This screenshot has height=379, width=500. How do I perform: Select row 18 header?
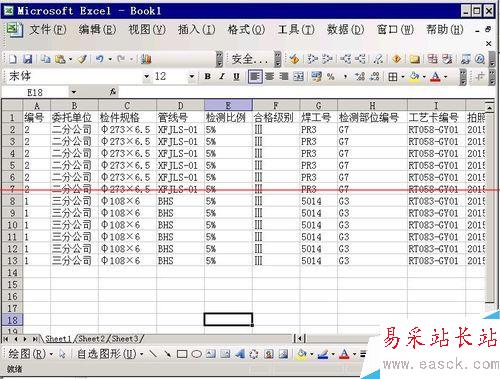point(12,320)
